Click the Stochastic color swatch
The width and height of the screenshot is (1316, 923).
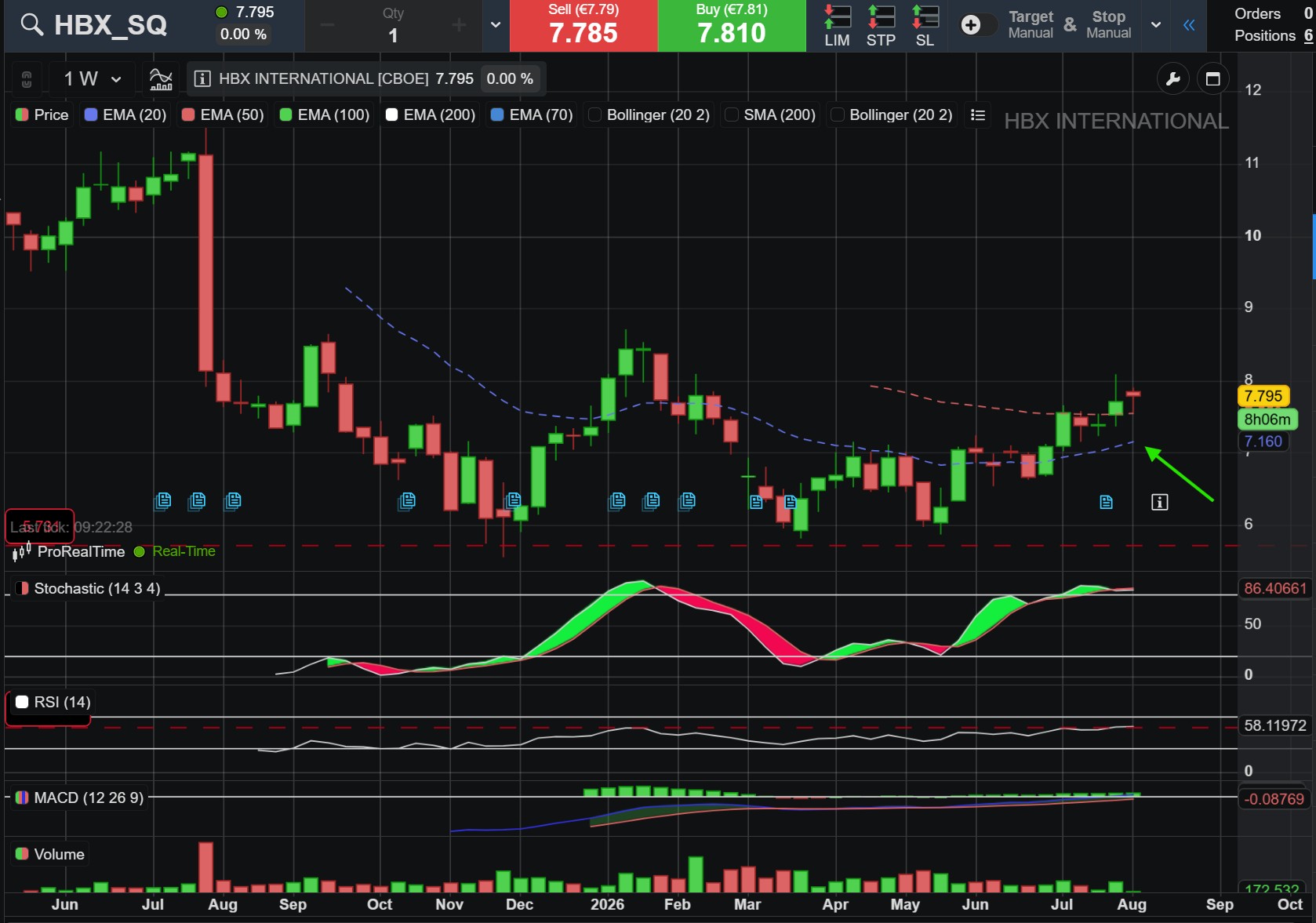[x=22, y=588]
